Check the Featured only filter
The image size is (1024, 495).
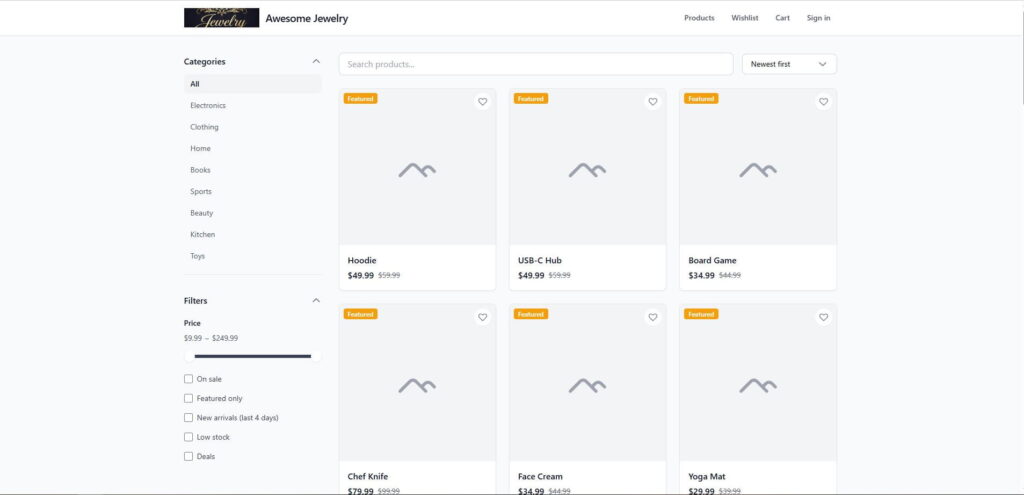[189, 398]
